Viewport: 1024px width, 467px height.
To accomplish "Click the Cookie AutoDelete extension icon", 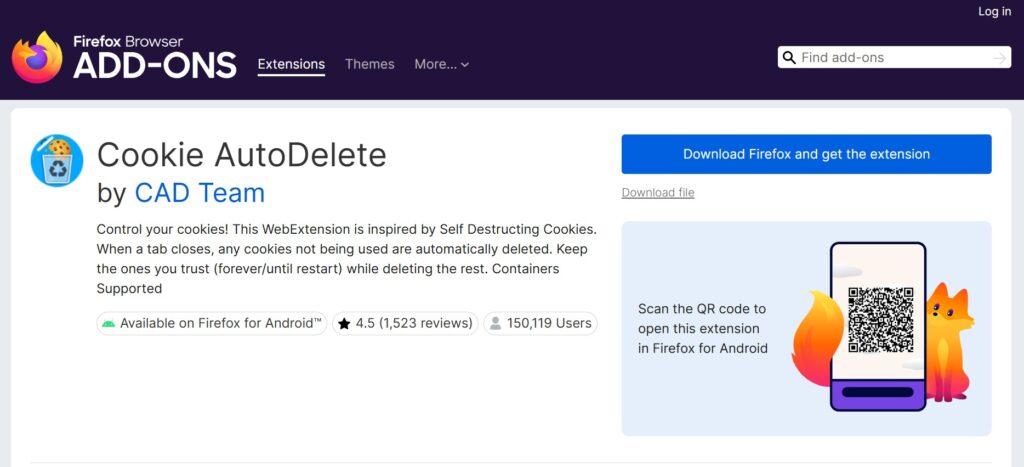I will click(x=57, y=160).
